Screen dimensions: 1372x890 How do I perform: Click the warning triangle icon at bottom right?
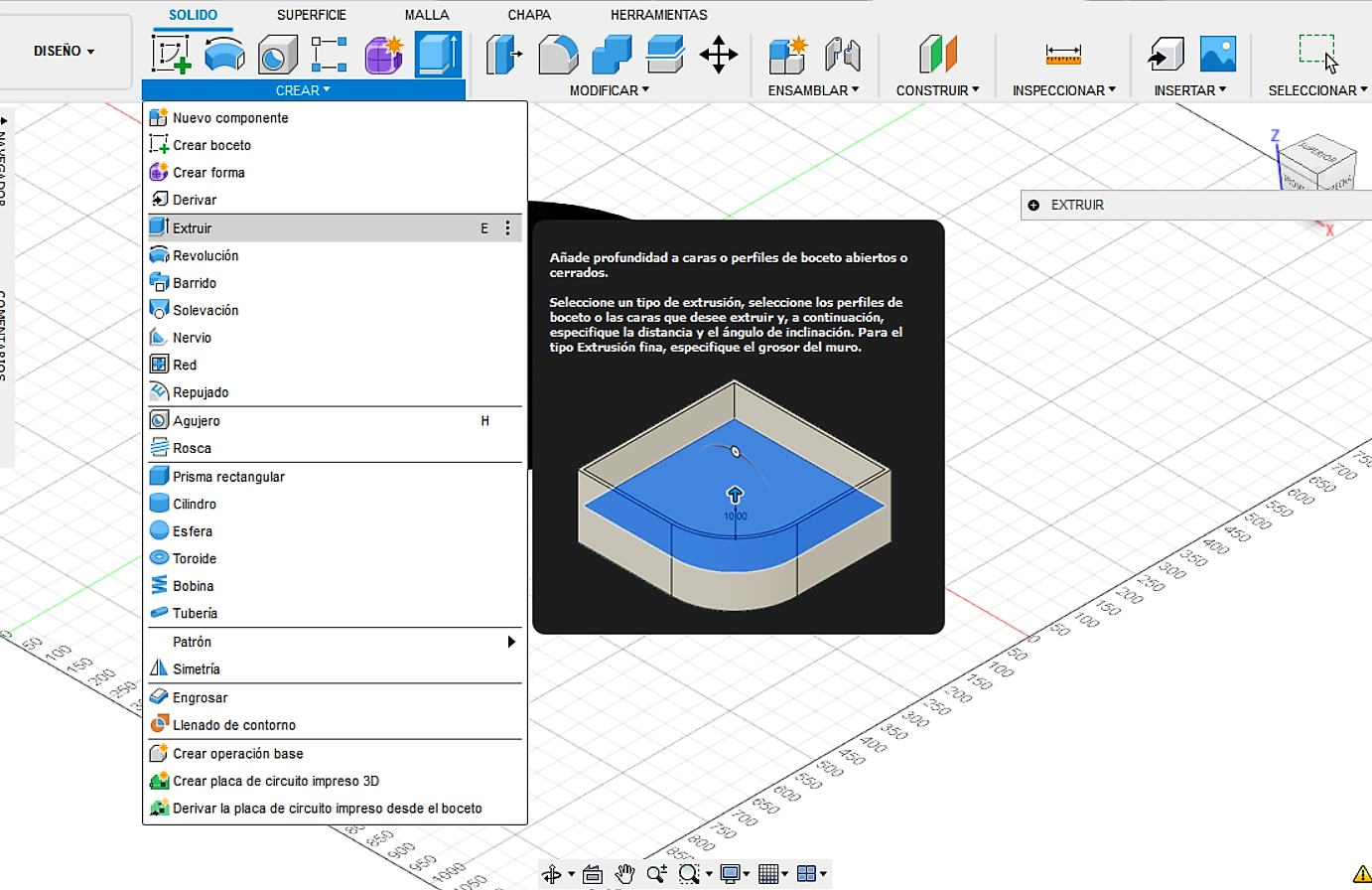click(1362, 875)
